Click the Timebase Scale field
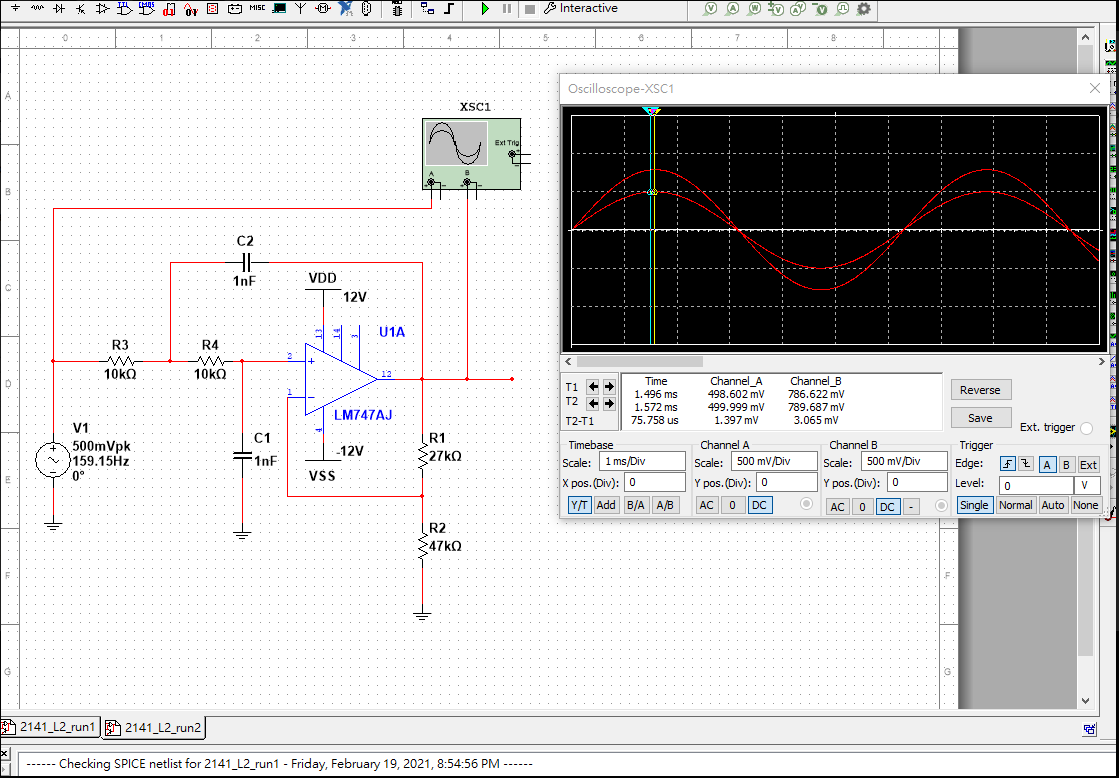Image resolution: width=1119 pixels, height=778 pixels. (x=642, y=462)
